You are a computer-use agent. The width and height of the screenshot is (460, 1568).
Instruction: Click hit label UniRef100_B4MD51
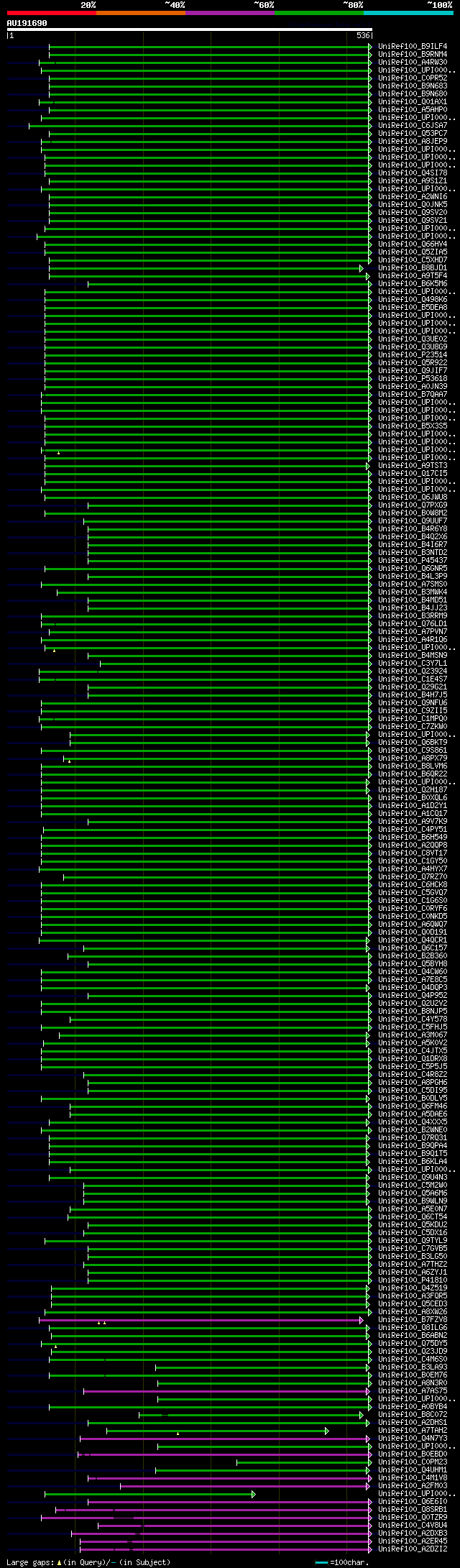(413, 600)
